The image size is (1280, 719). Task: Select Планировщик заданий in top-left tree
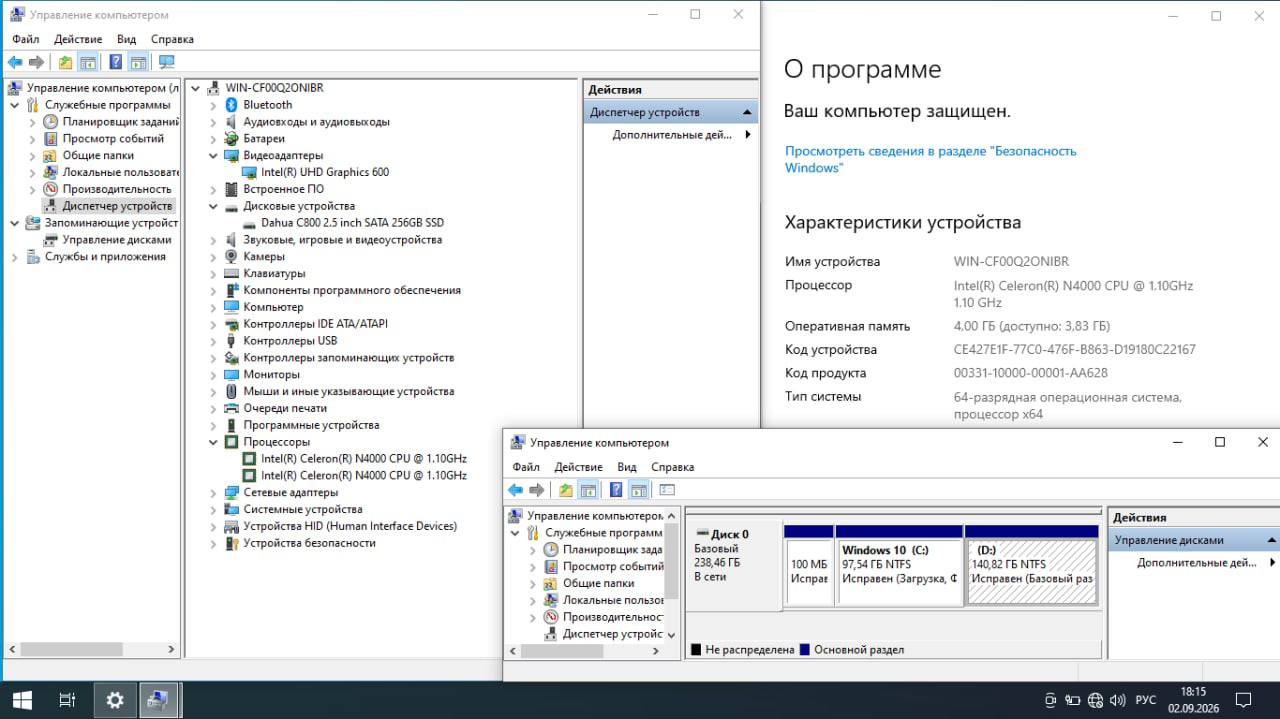click(x=120, y=122)
